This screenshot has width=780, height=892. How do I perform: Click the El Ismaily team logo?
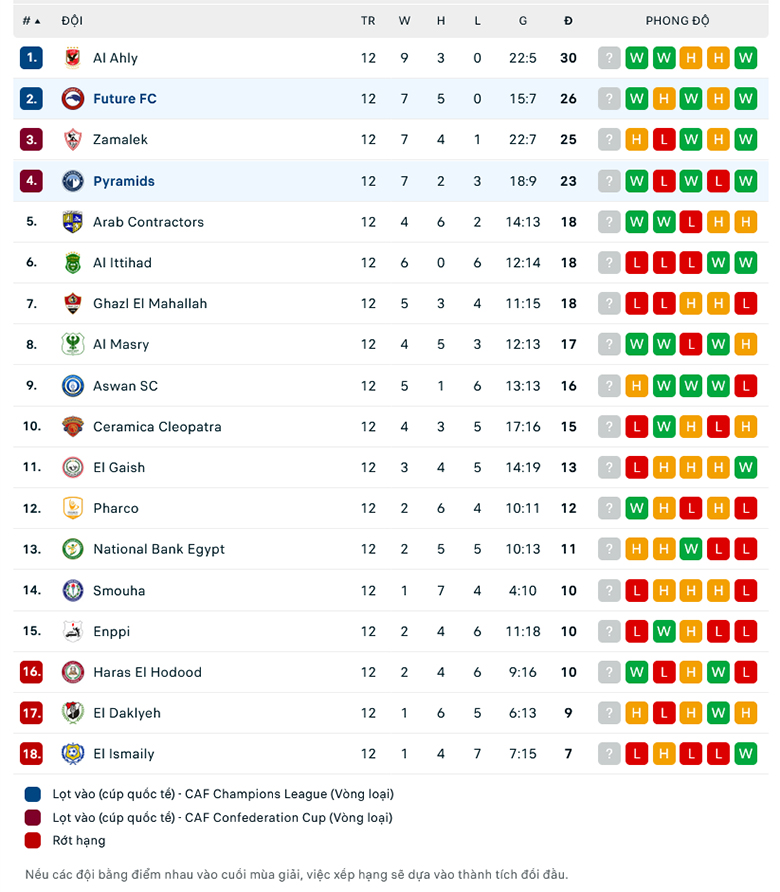coord(72,754)
